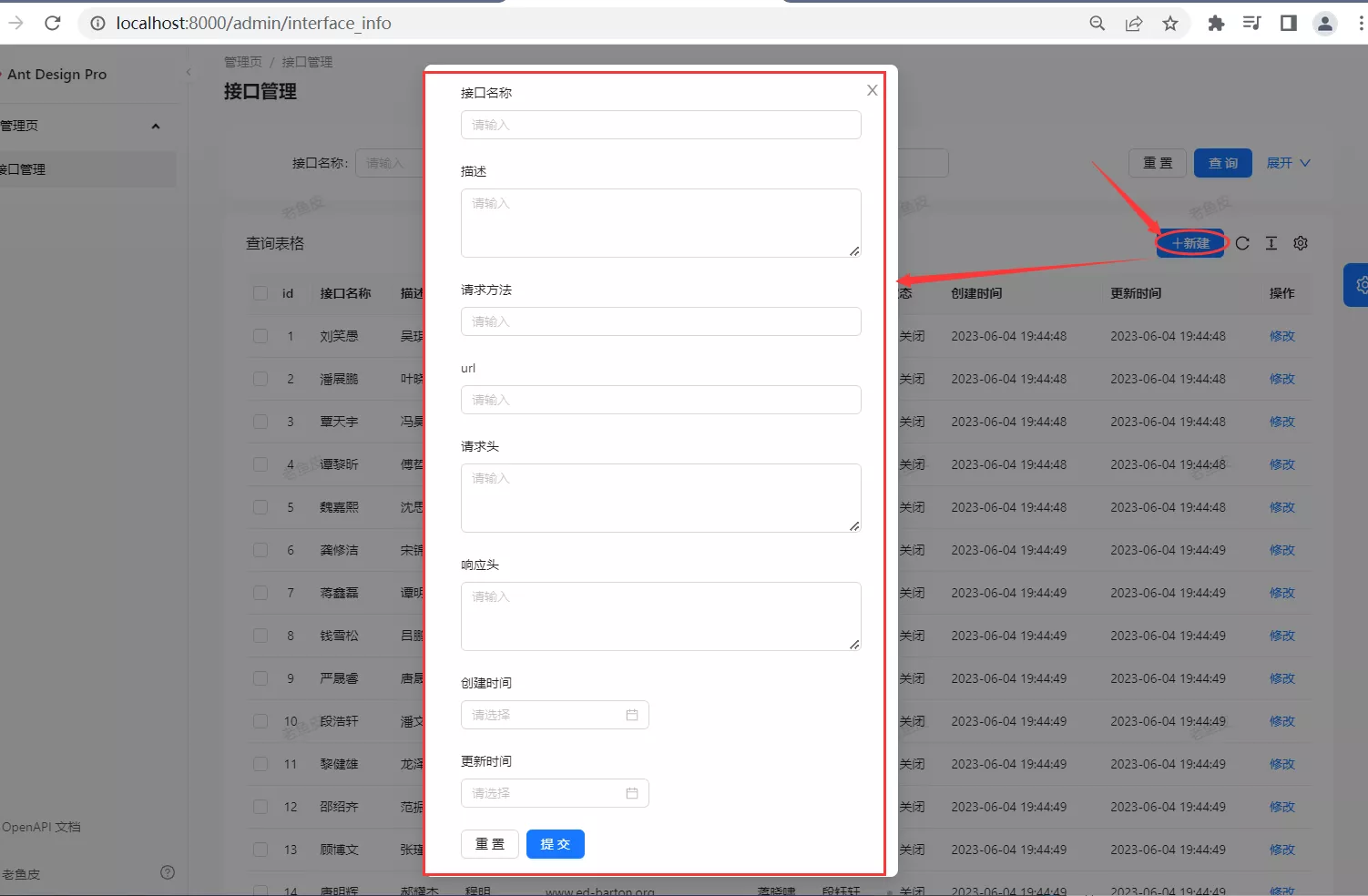Focus the 接口名称 input in the modal

point(661,125)
